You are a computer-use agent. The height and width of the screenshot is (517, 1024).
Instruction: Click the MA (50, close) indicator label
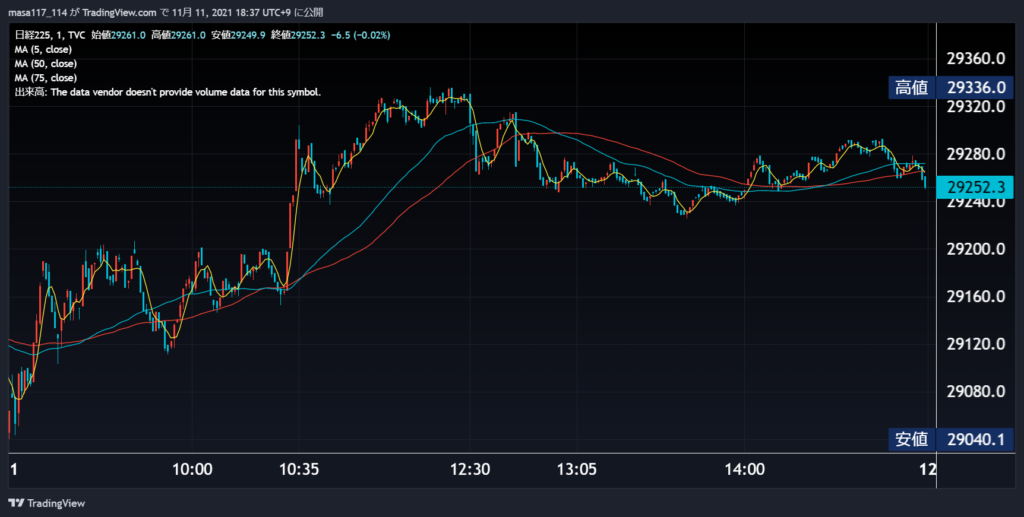point(46,64)
